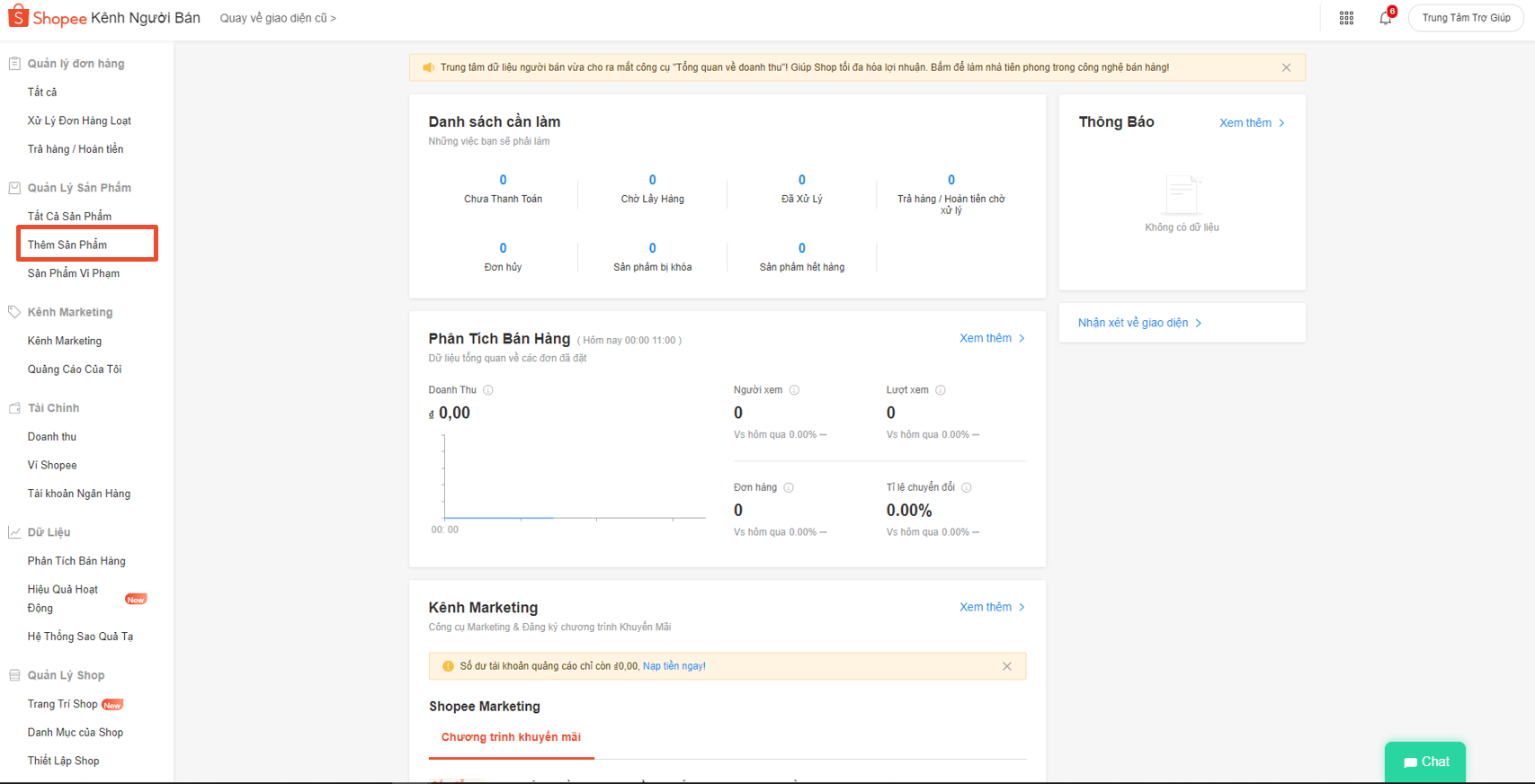
Task: Click the Tài Chính wallet icon
Action: click(x=14, y=408)
